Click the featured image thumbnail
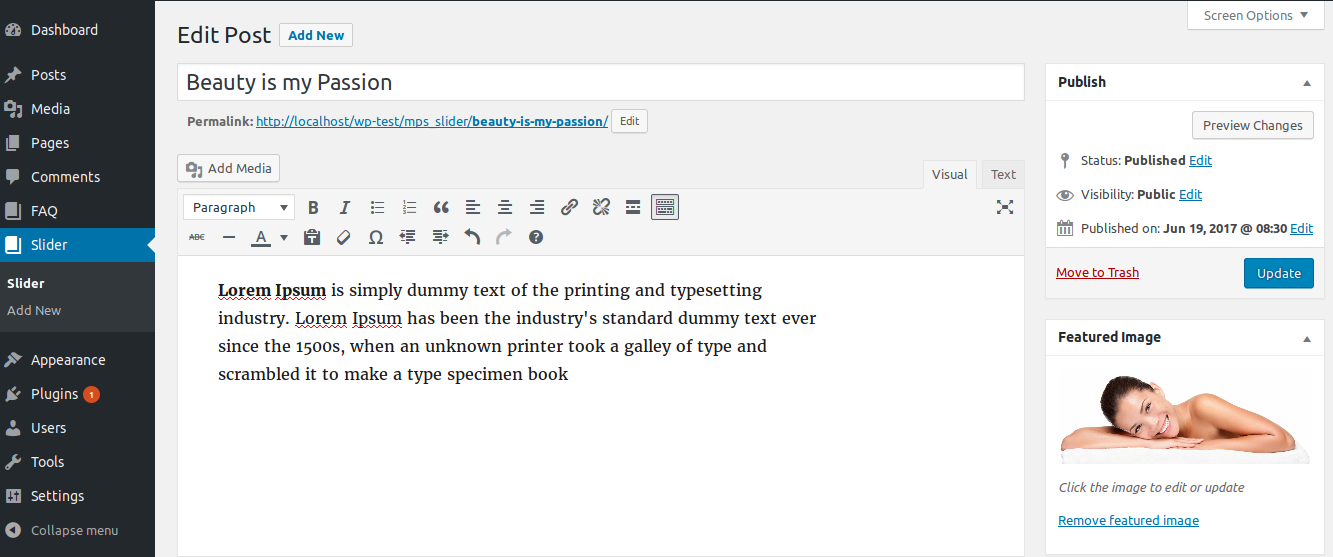The width and height of the screenshot is (1333, 557). [1185, 418]
